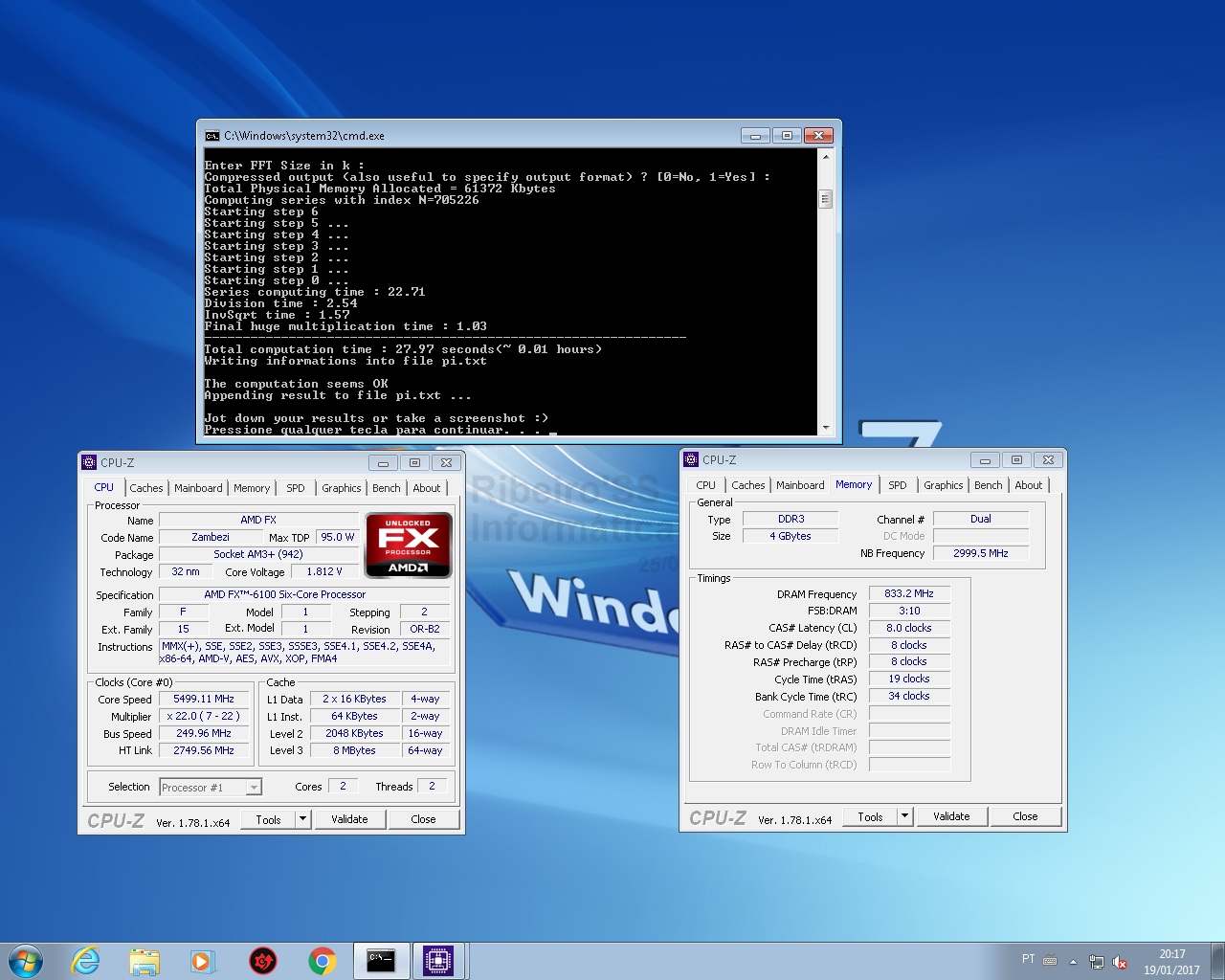Open the network icon in system tray
The image size is (1225, 980).
tap(1097, 962)
